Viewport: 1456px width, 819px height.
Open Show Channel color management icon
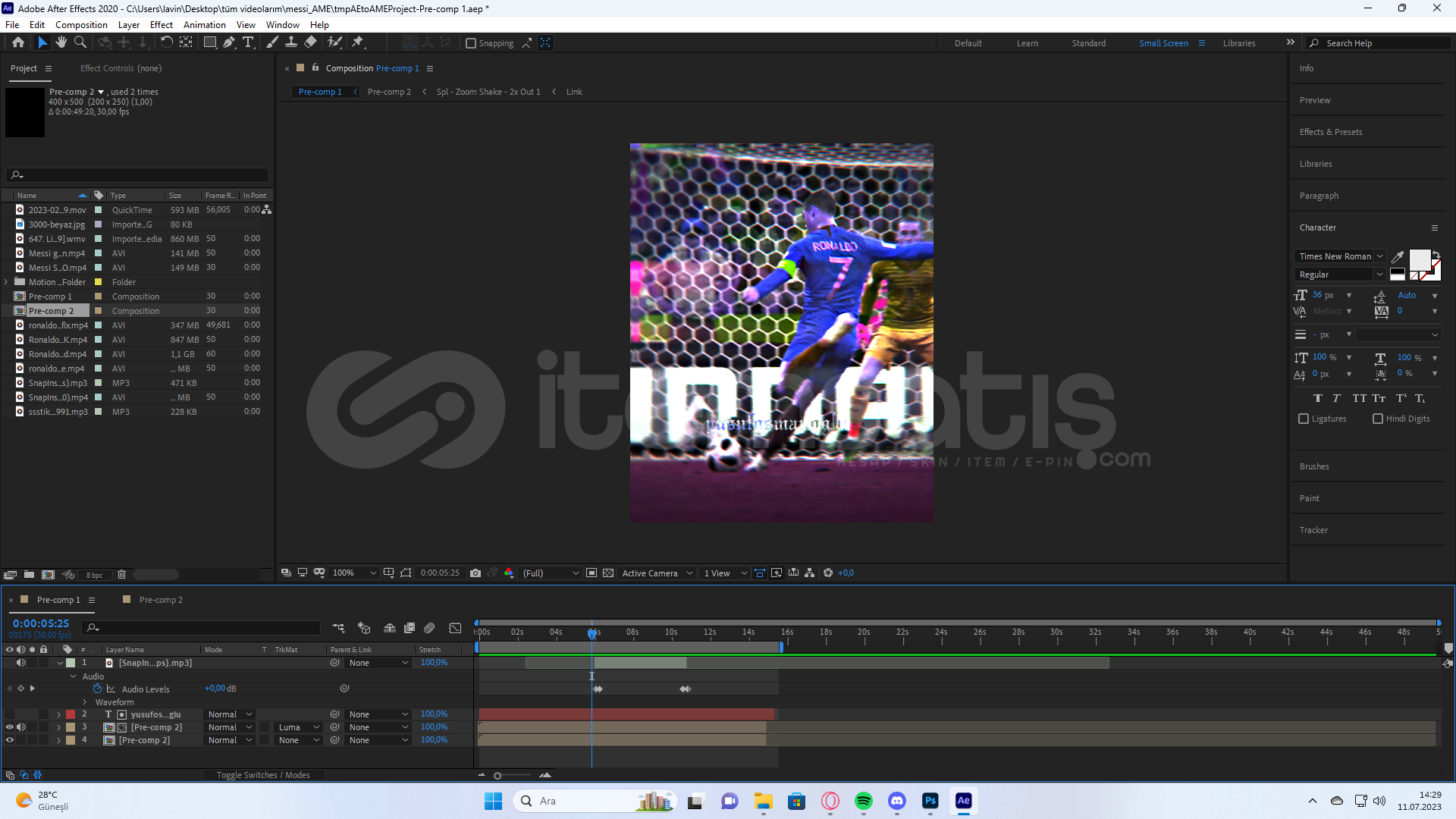point(509,573)
